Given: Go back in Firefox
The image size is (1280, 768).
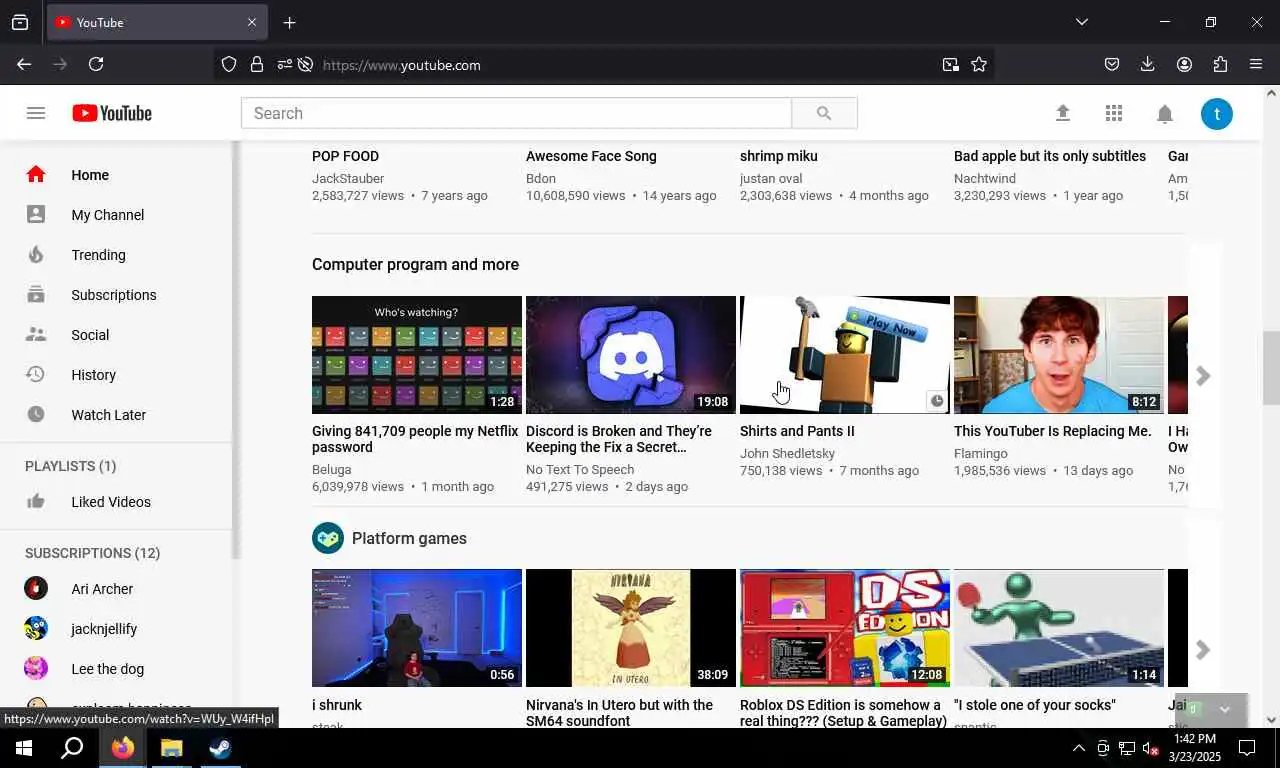Looking at the screenshot, I should click(24, 64).
